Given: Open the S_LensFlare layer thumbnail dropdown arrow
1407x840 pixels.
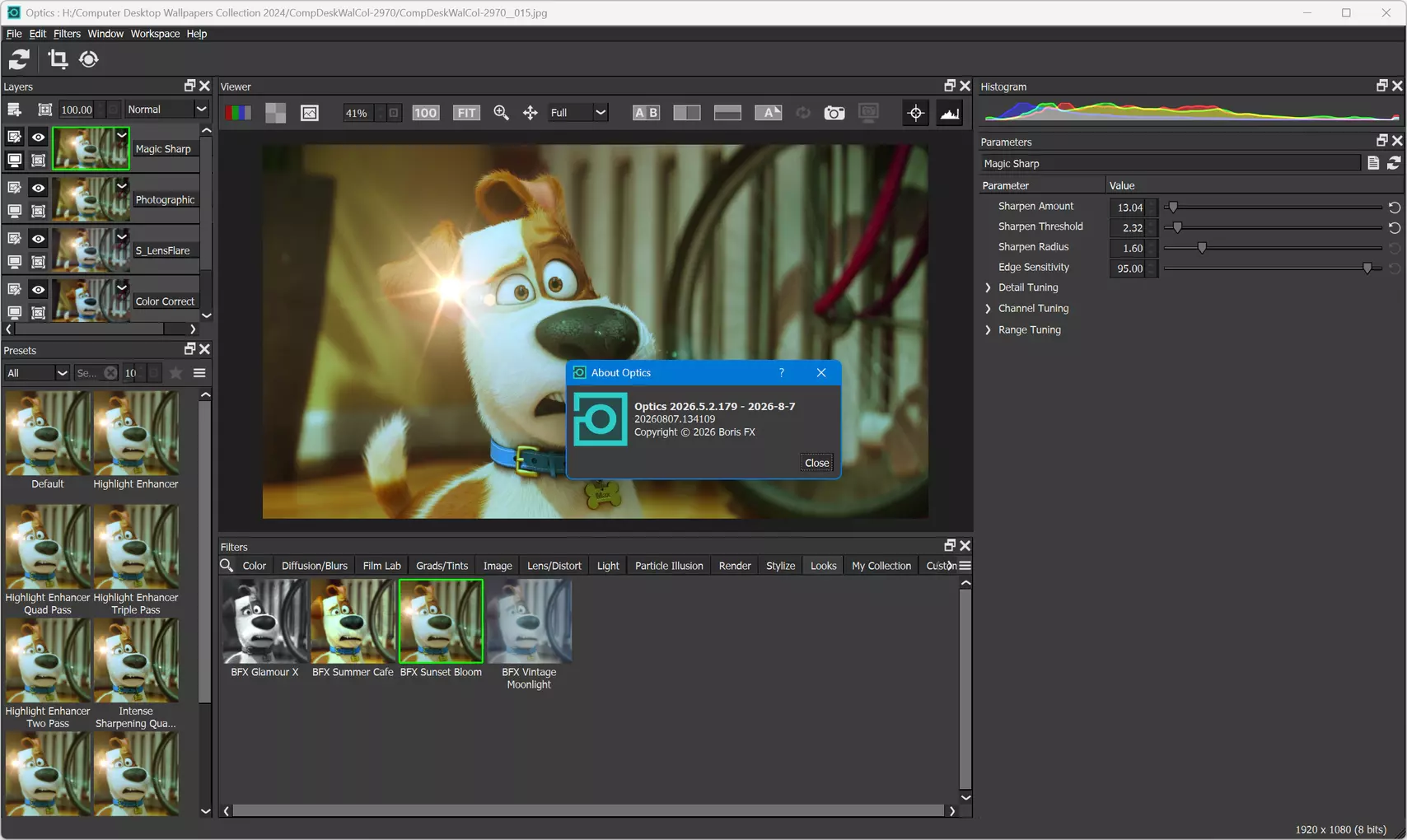Looking at the screenshot, I should [122, 237].
